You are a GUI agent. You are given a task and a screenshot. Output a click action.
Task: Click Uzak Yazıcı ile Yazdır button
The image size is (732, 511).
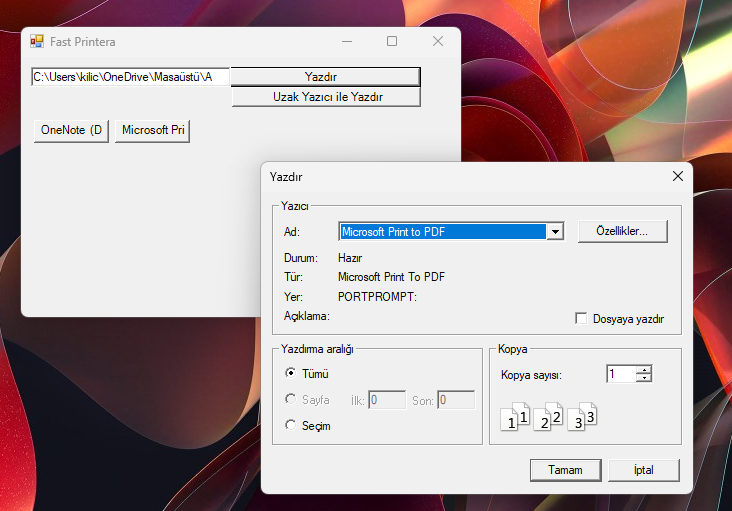tap(326, 97)
